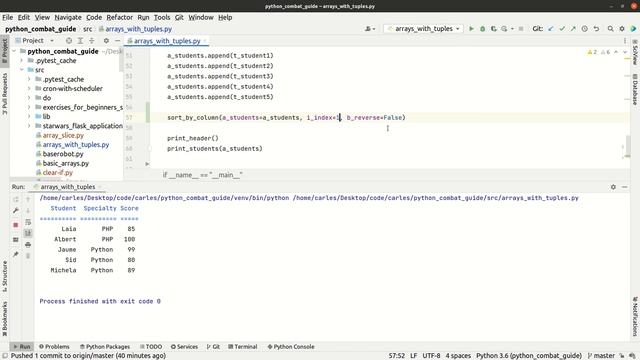Run arrays_with_tuples with the green play icon
640x360 pixels.
[x=471, y=29]
